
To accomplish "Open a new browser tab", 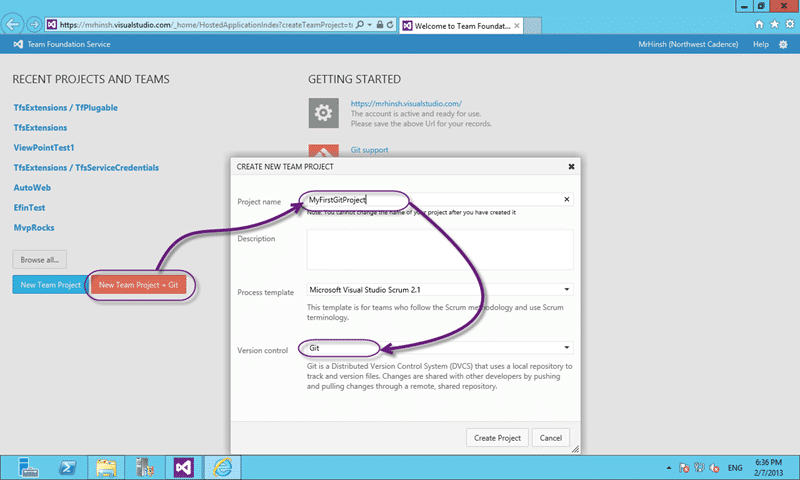I will point(532,26).
